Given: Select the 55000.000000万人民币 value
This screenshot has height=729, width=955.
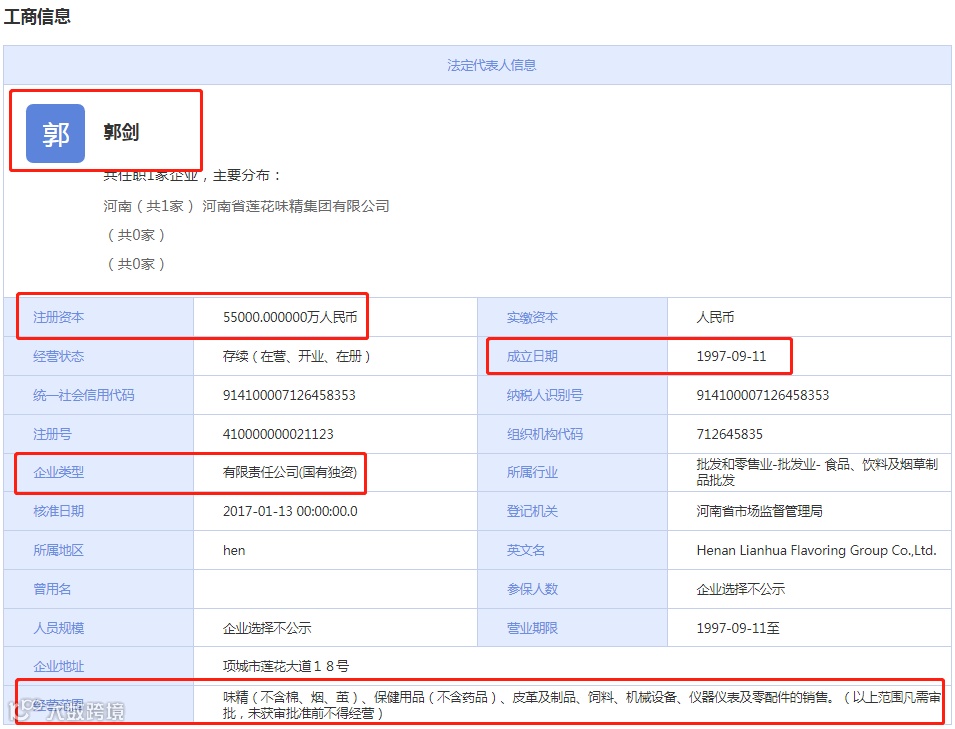Looking at the screenshot, I should (x=290, y=317).
